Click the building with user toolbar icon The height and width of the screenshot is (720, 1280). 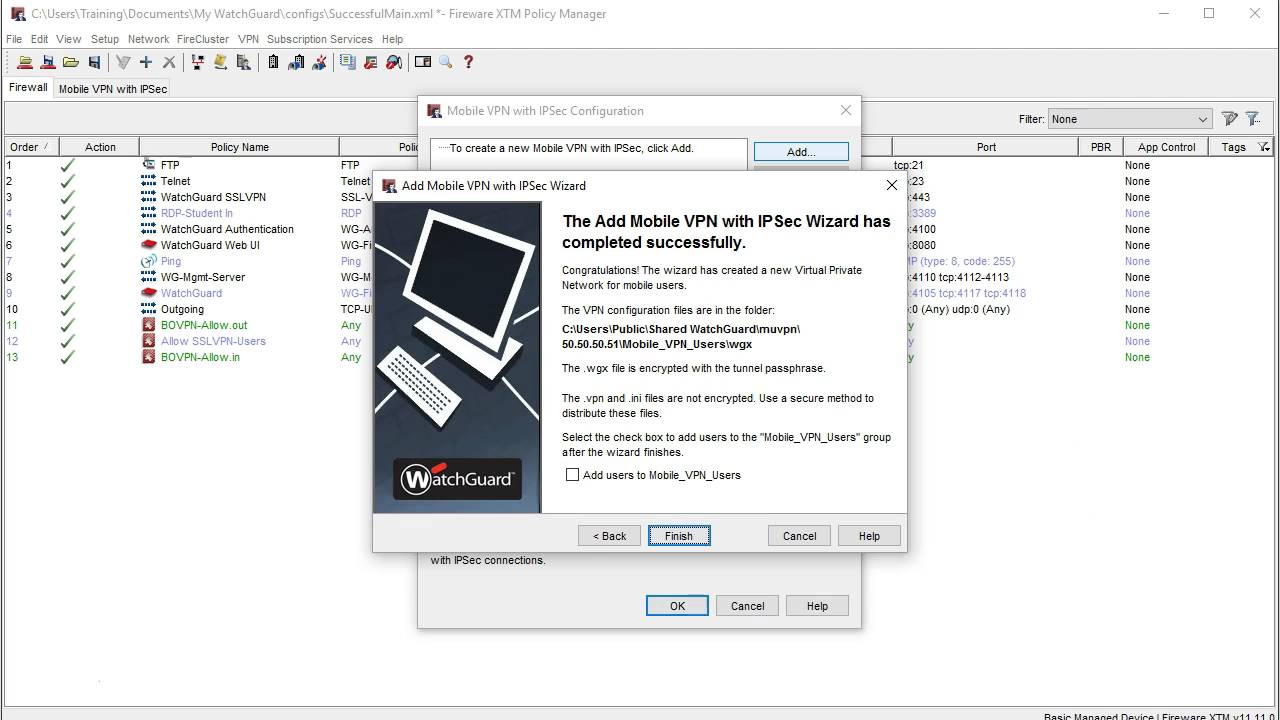pyautogui.click(x=243, y=62)
